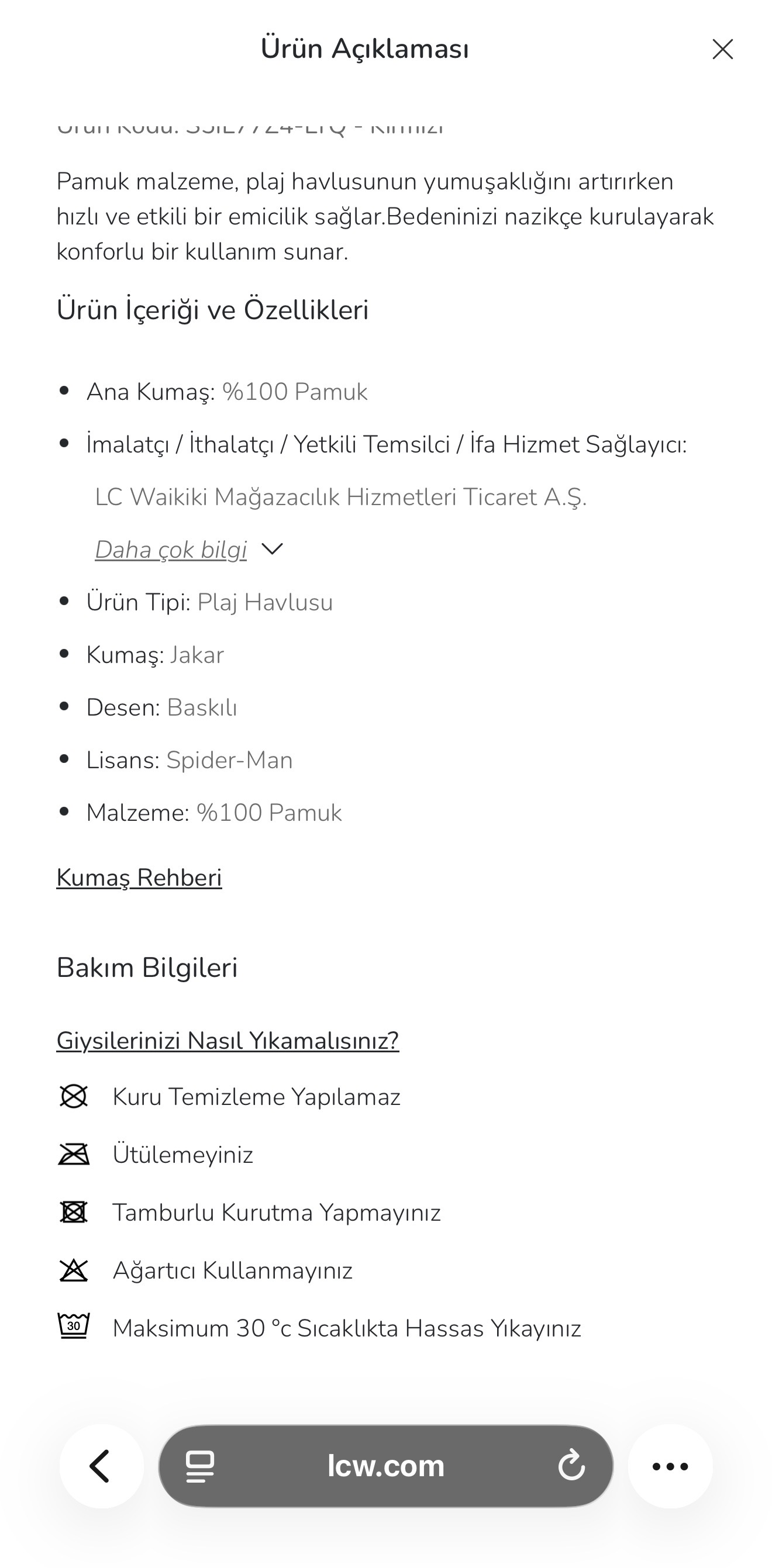
Task: Tap the do not iron symbol
Action: (74, 1154)
